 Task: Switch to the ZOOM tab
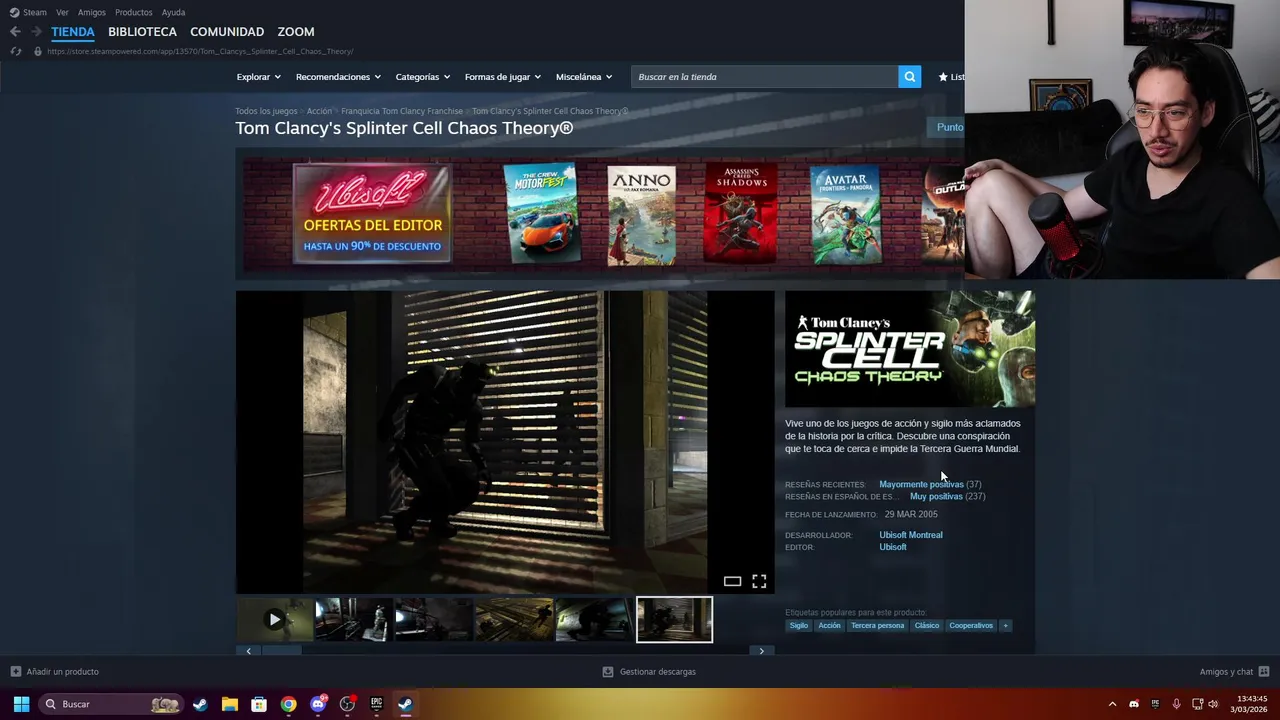(296, 32)
